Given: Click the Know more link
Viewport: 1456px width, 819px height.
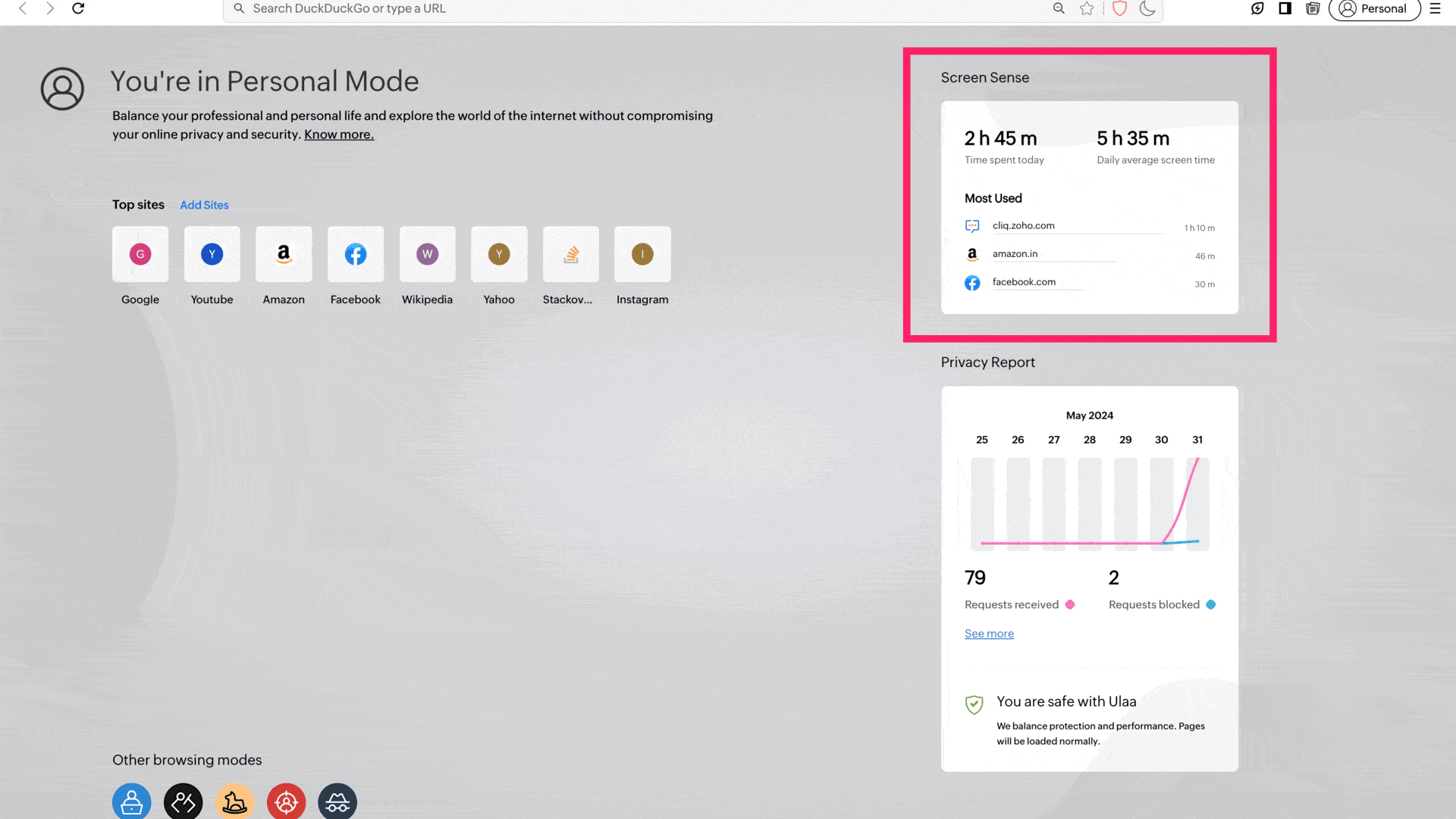Looking at the screenshot, I should point(338,134).
